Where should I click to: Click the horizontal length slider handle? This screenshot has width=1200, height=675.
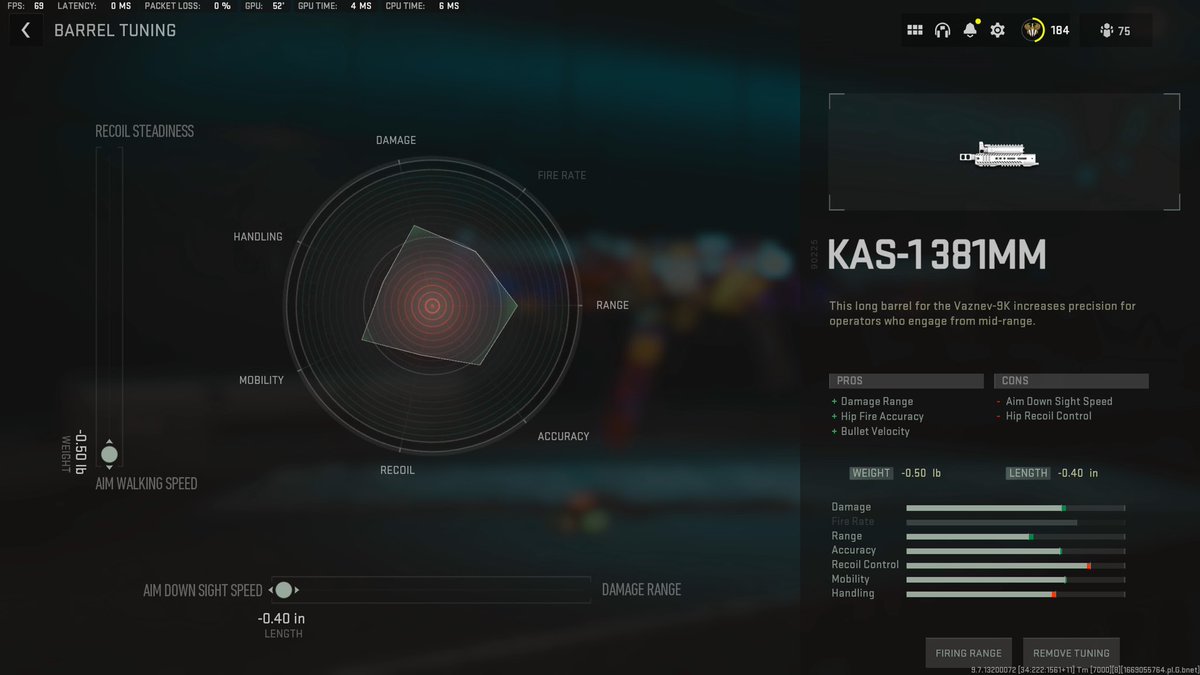tap(284, 590)
